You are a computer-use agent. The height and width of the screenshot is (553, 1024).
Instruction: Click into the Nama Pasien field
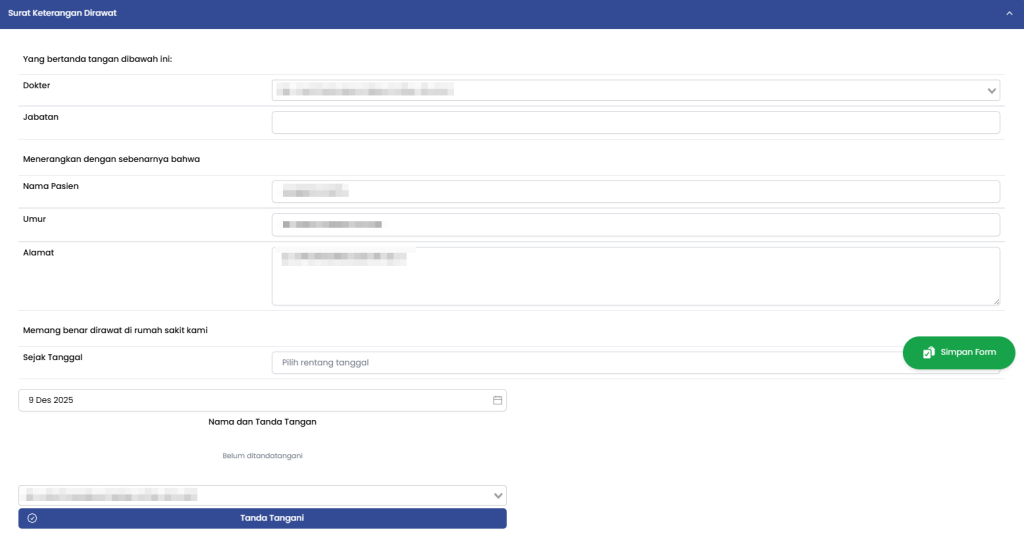tap(635, 191)
